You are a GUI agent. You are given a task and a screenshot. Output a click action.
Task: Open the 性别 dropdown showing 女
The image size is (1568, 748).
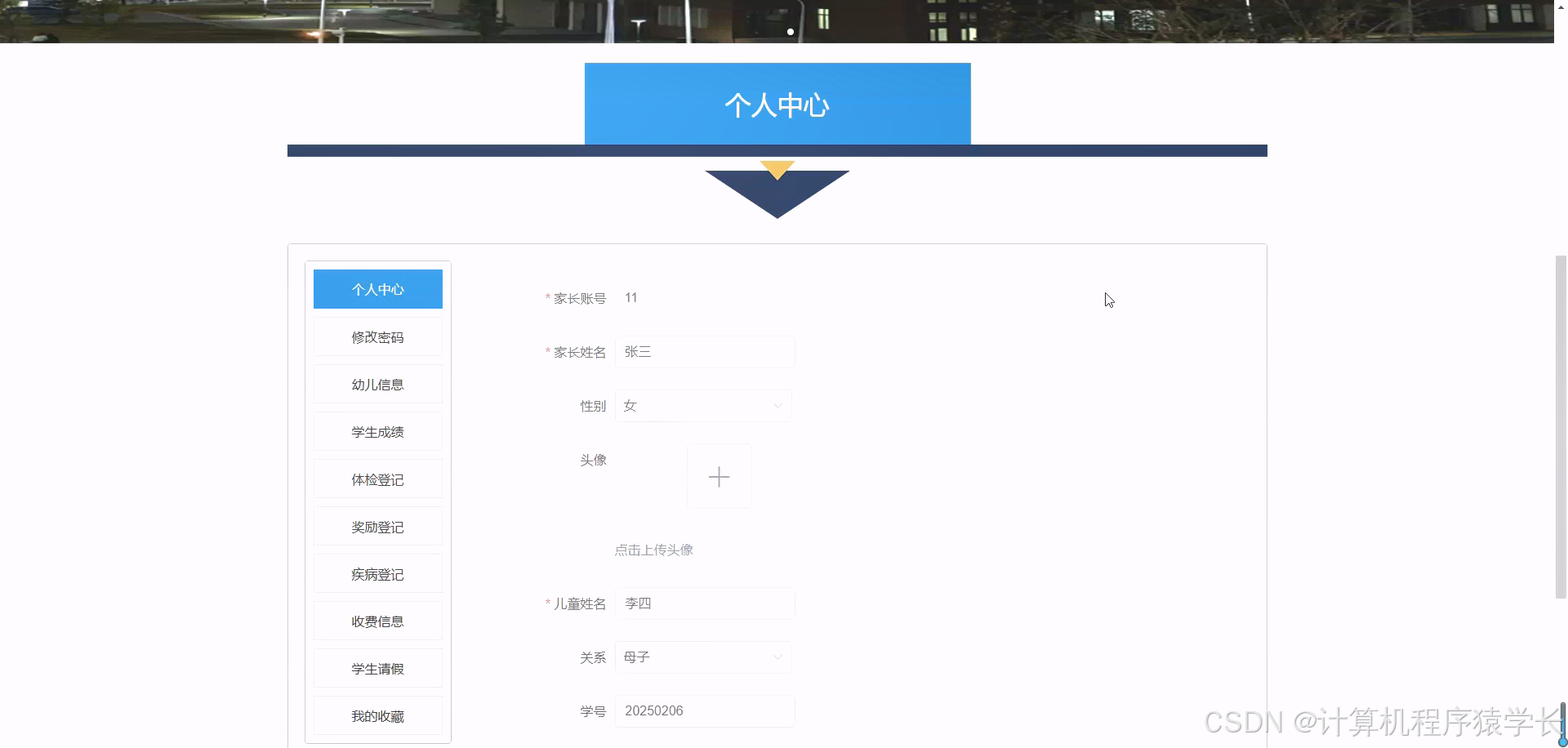(703, 406)
